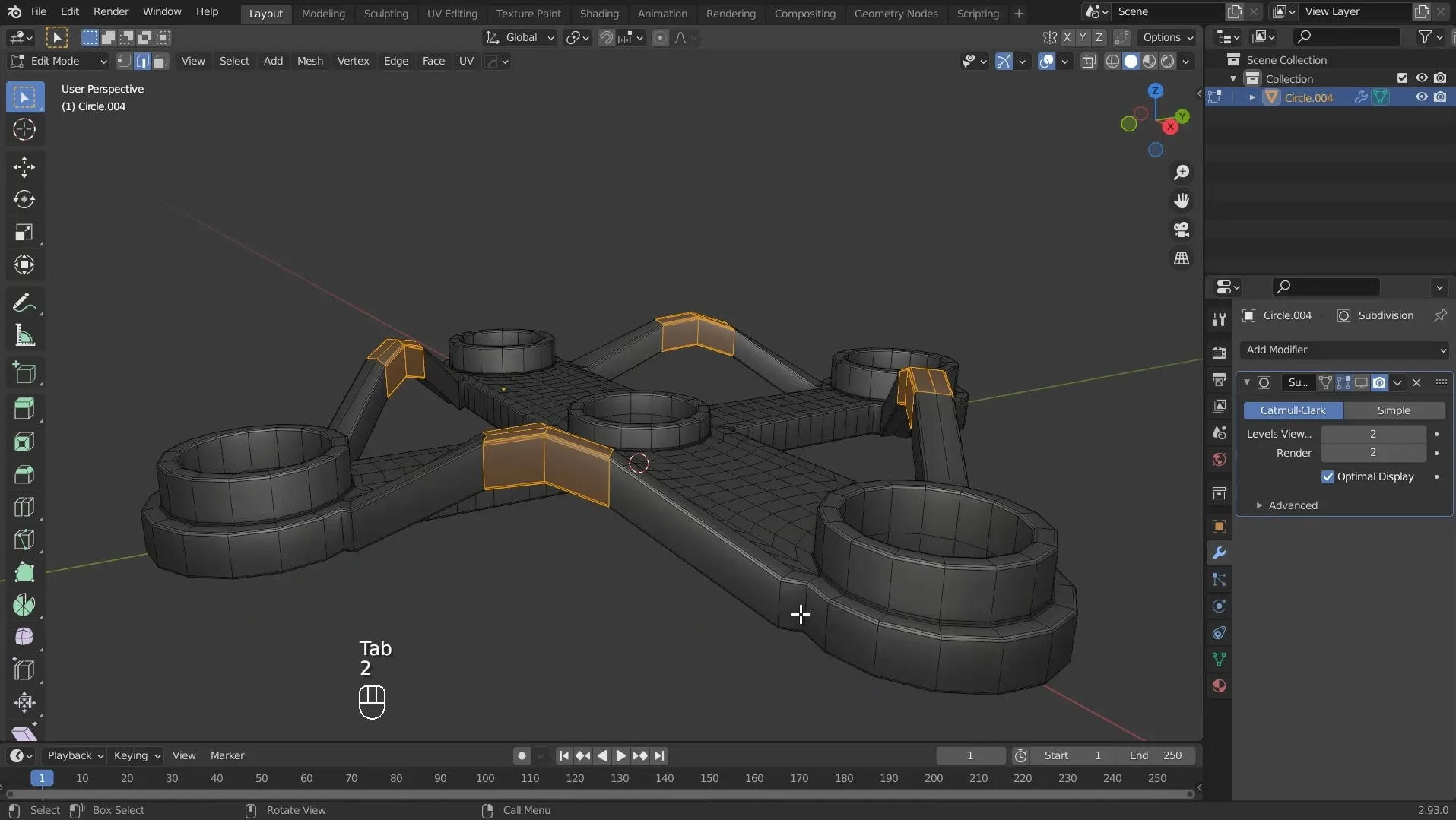Click the End frame field
The image size is (1456, 820).
(1155, 755)
